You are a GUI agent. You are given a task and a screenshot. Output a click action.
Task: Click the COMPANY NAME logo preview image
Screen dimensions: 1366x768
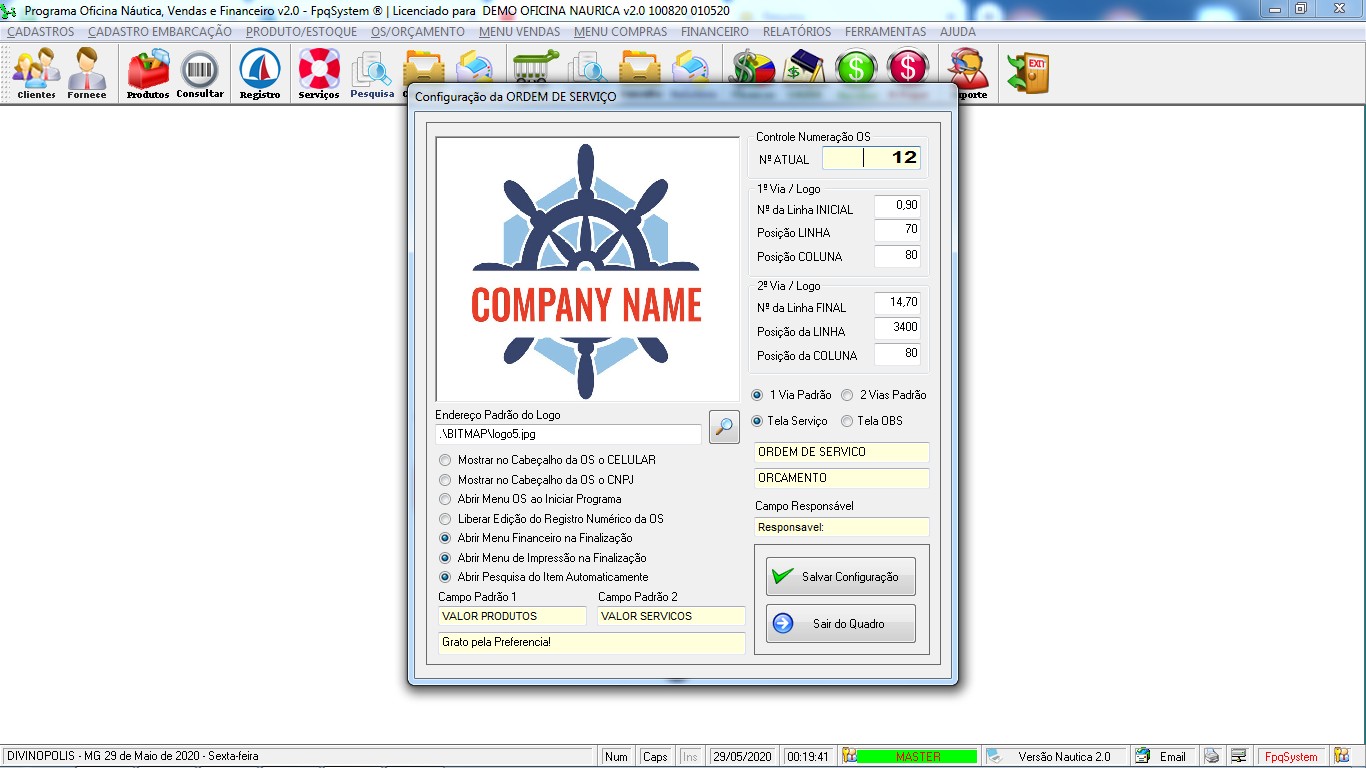click(587, 269)
